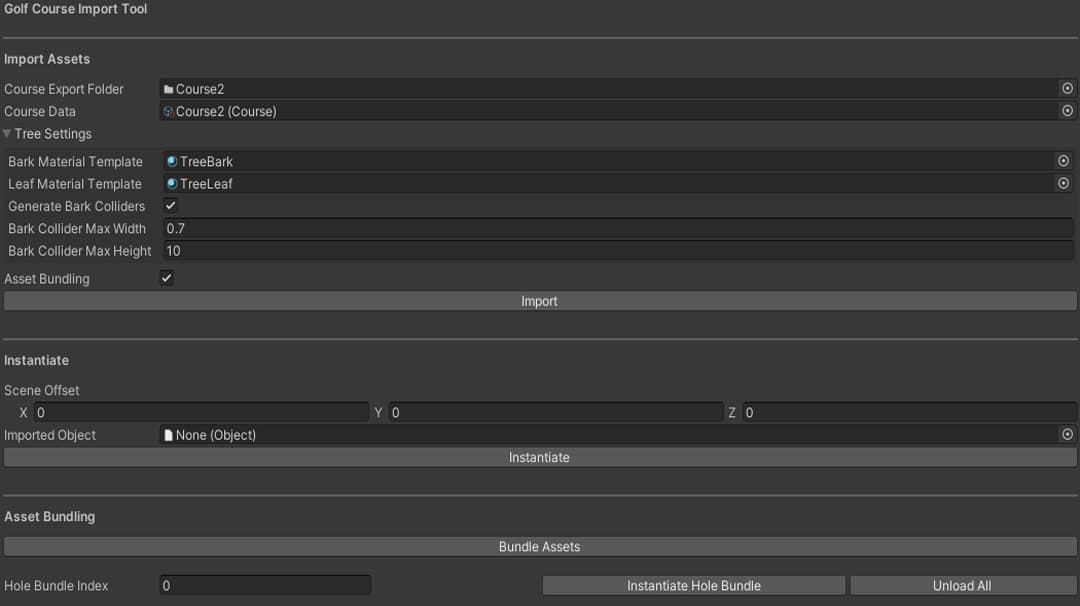Open the Imported Object picker

coord(1066,434)
